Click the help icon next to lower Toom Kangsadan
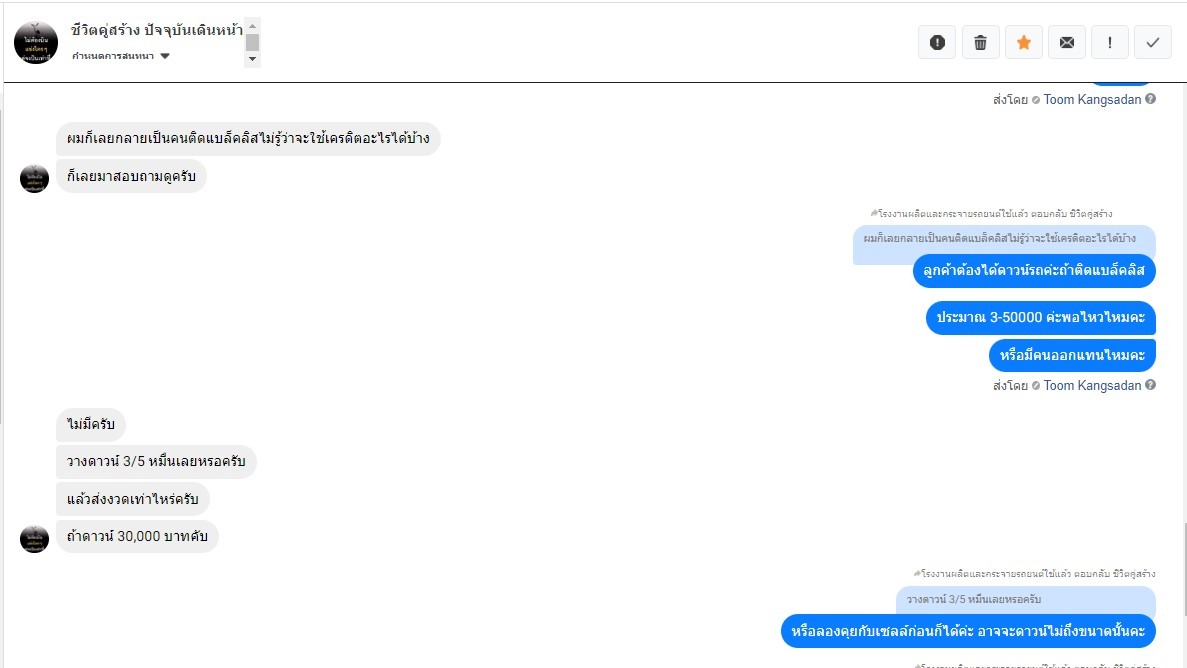 point(1151,385)
